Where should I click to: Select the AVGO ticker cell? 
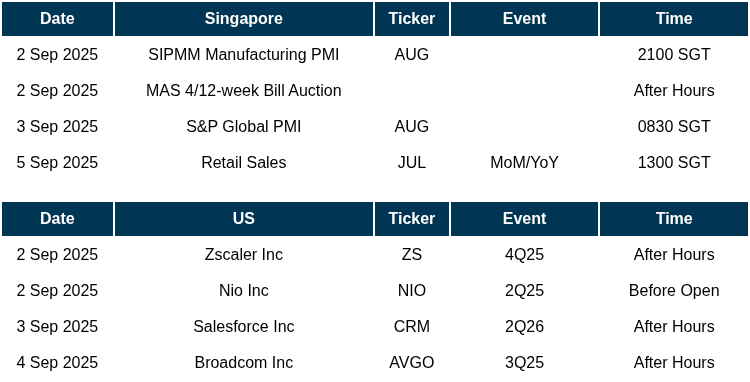412,362
